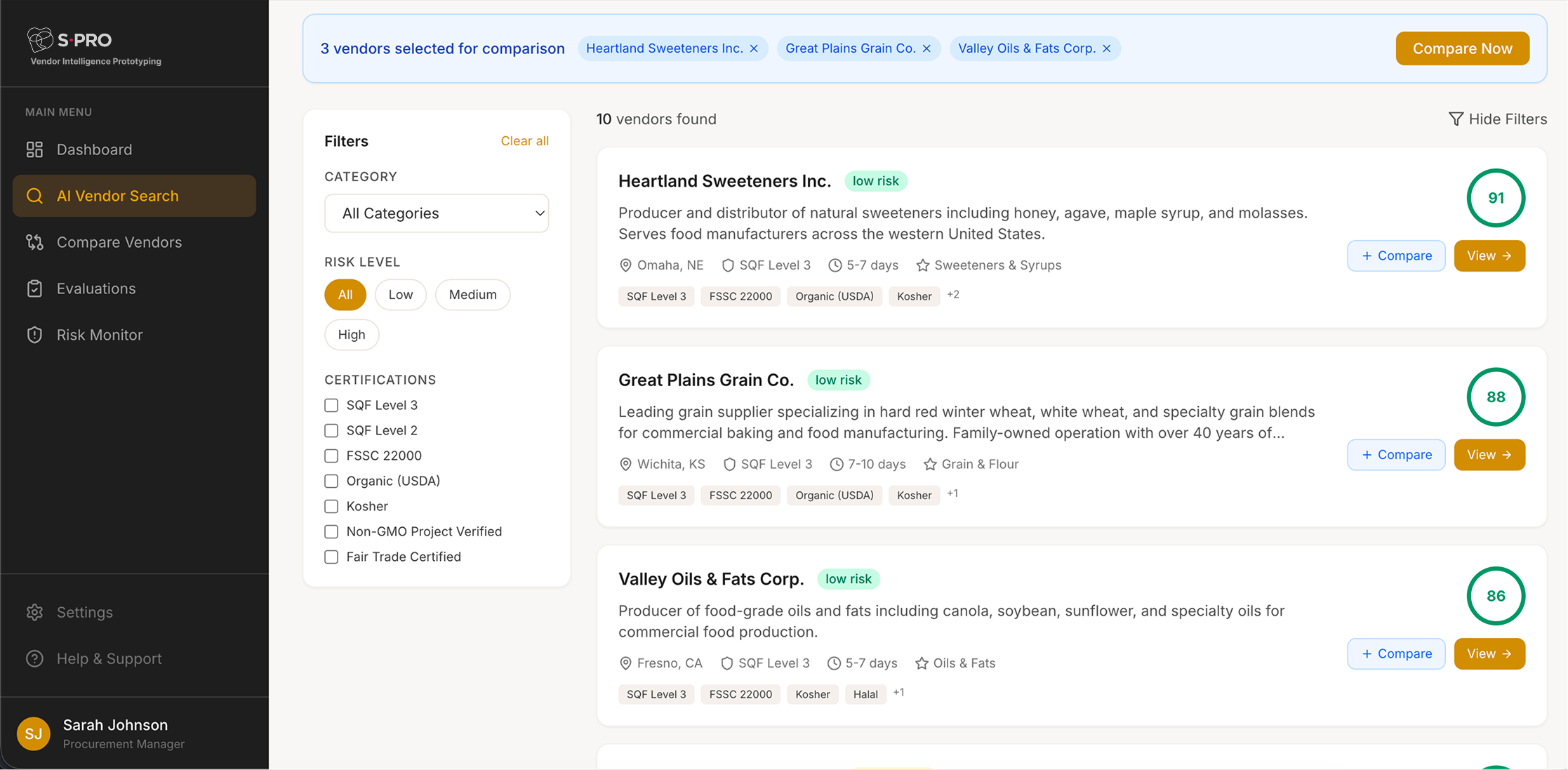1568x770 pixels.
Task: Remove Great Plains Grain Co. from comparison
Action: [927, 48]
